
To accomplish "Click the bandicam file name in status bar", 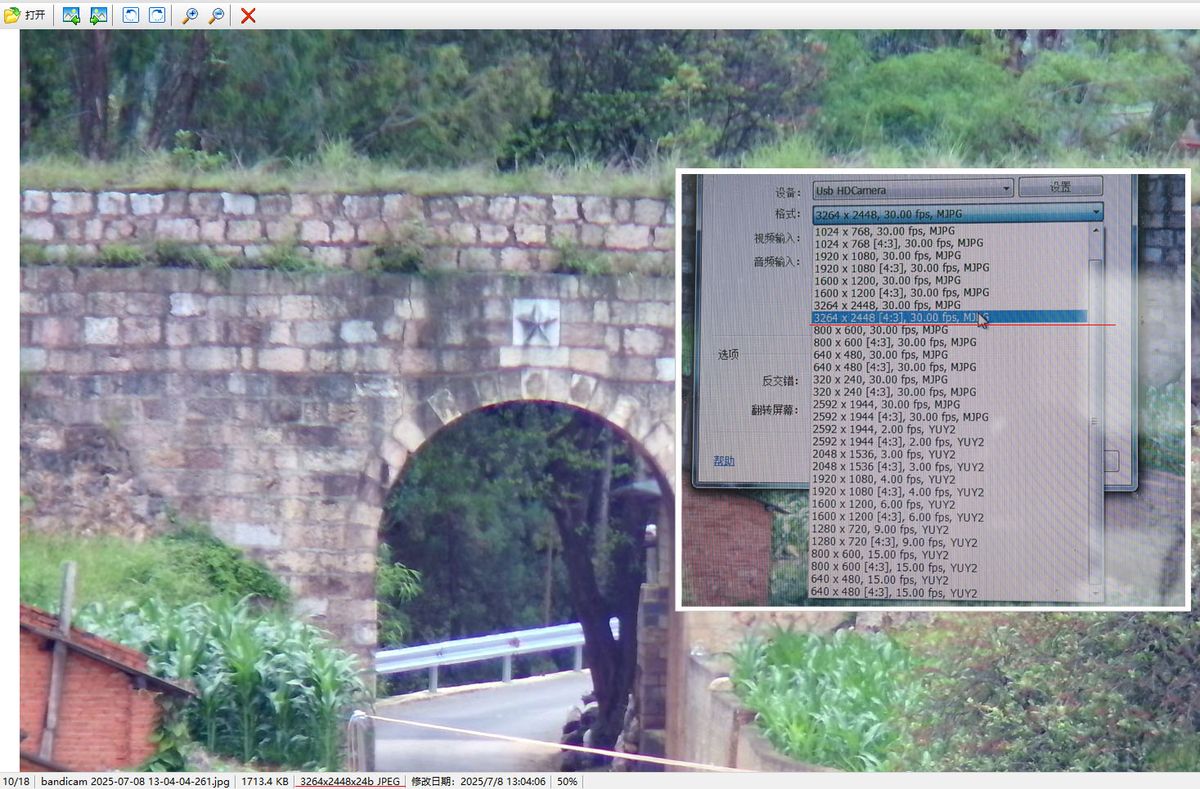I will (135, 781).
